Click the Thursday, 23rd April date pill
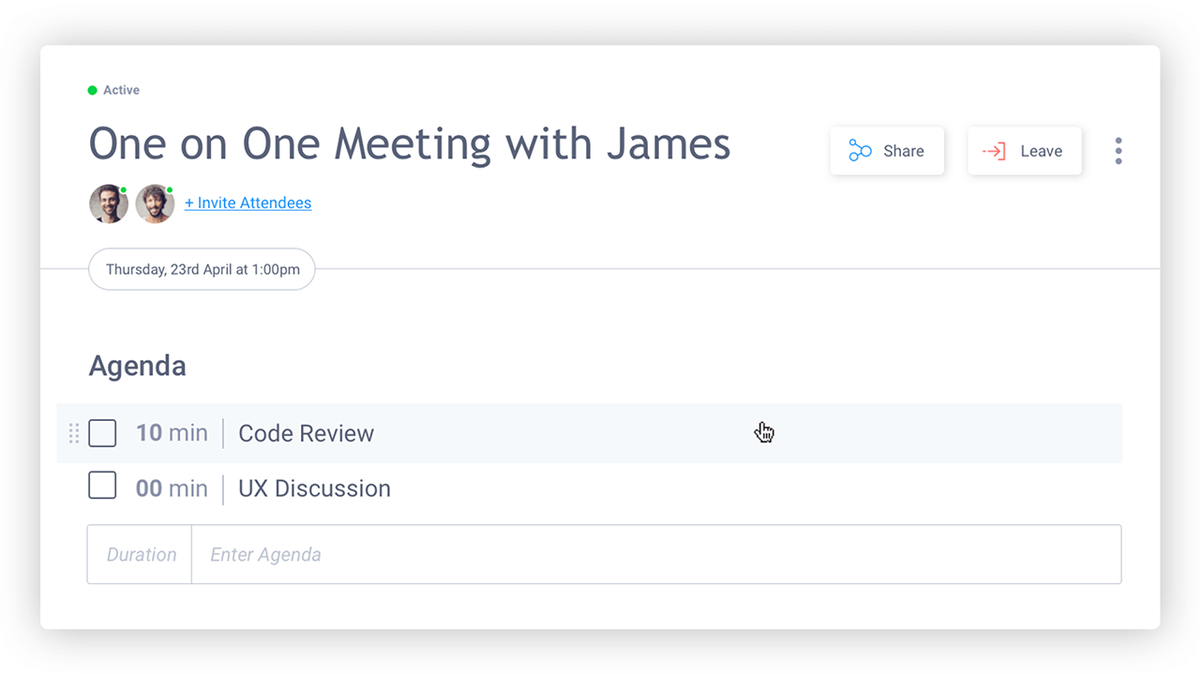 click(x=202, y=269)
